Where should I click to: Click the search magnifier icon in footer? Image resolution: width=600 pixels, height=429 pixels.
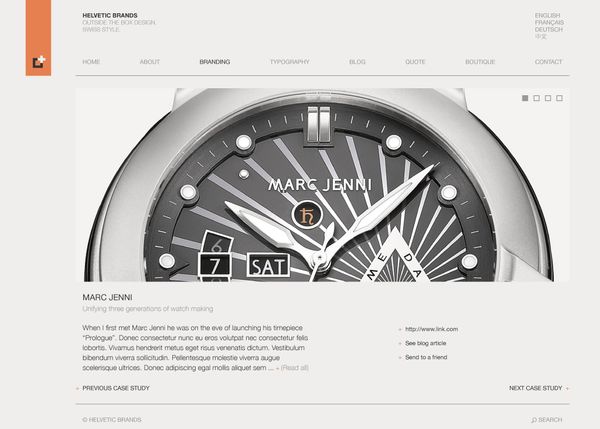534,420
